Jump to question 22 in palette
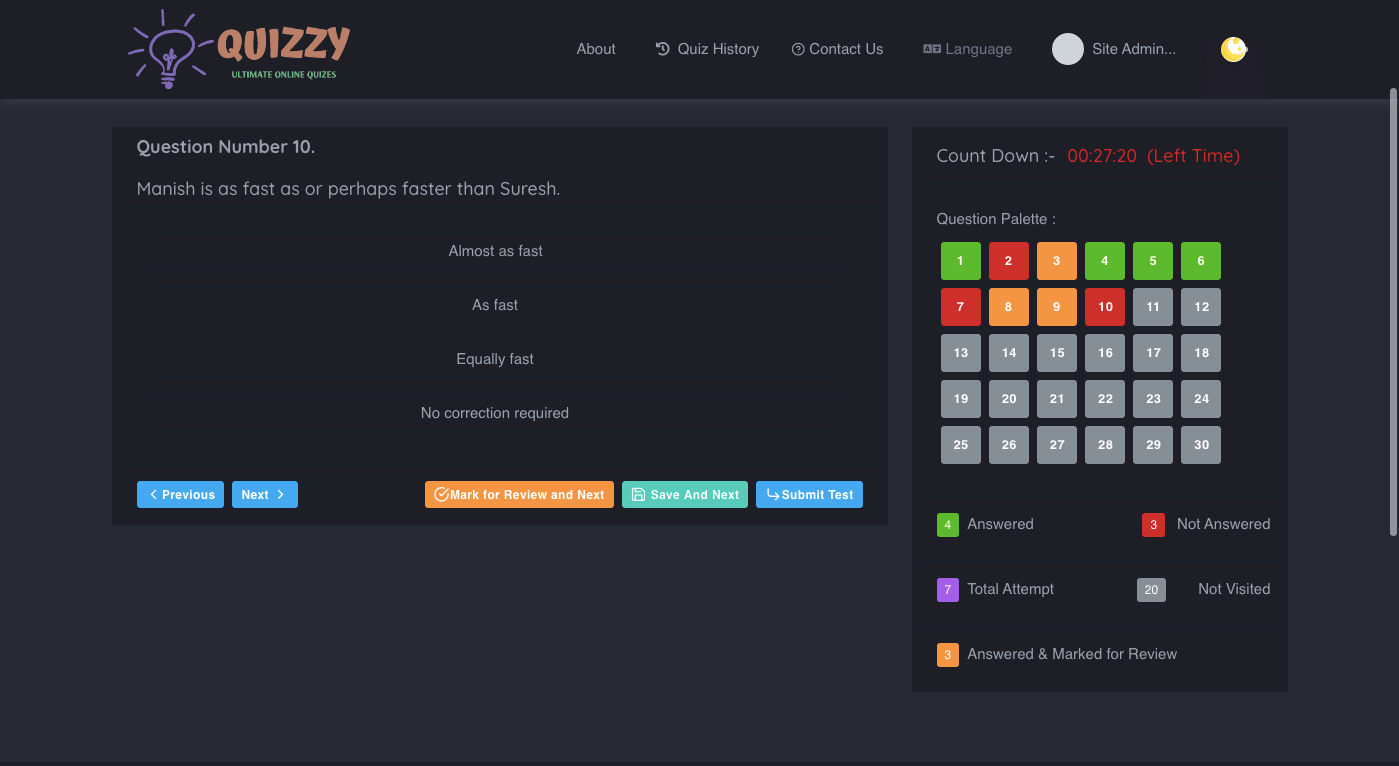Viewport: 1399px width, 766px height. [x=1105, y=399]
